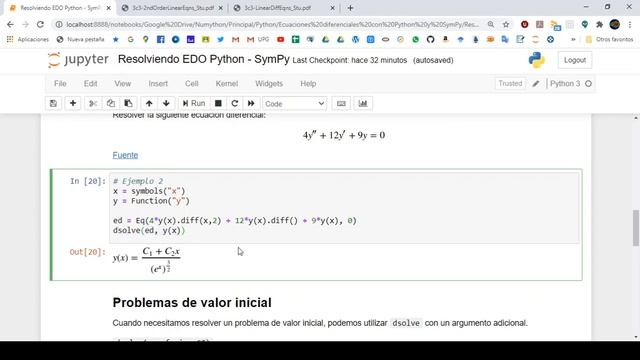Open the Extensions puzzle icon

coord(600,24)
